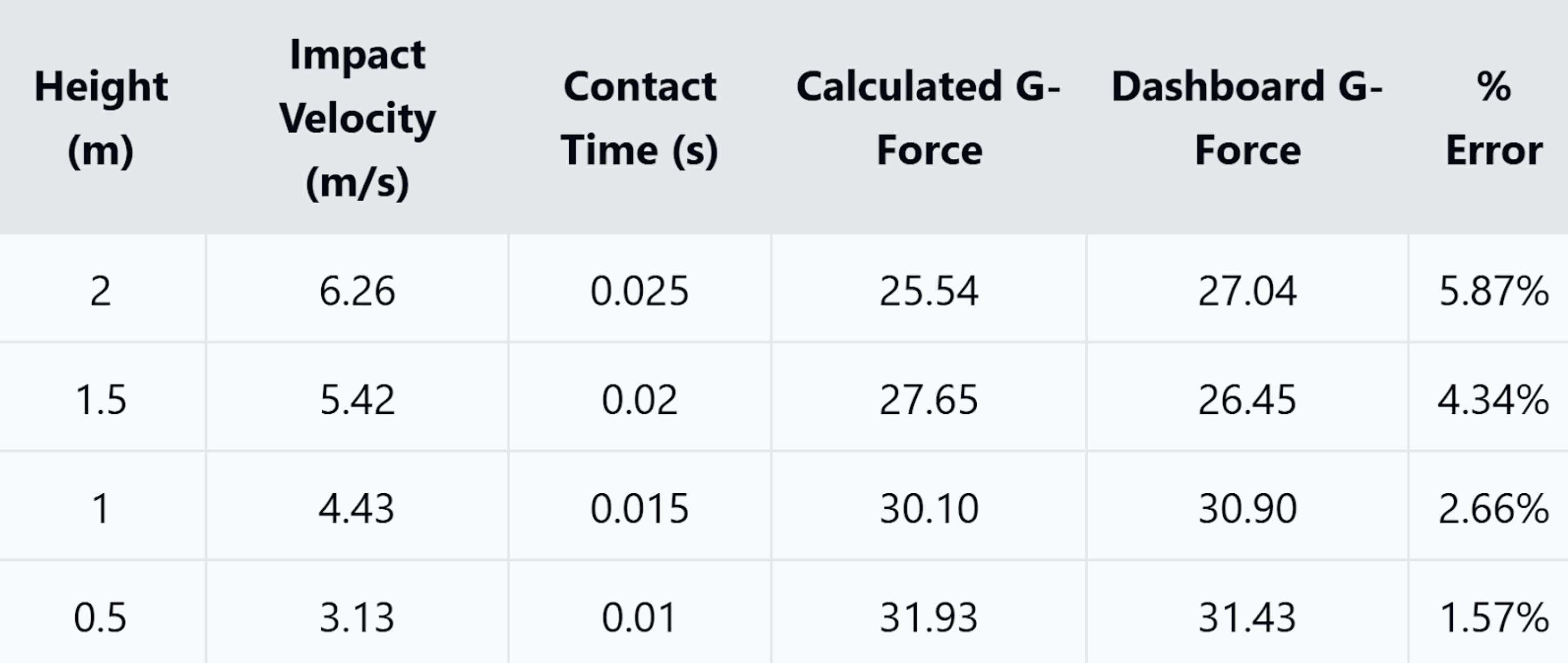The width and height of the screenshot is (1568, 663).
Task: Click the calculated G-force value 31.93
Action: (929, 617)
